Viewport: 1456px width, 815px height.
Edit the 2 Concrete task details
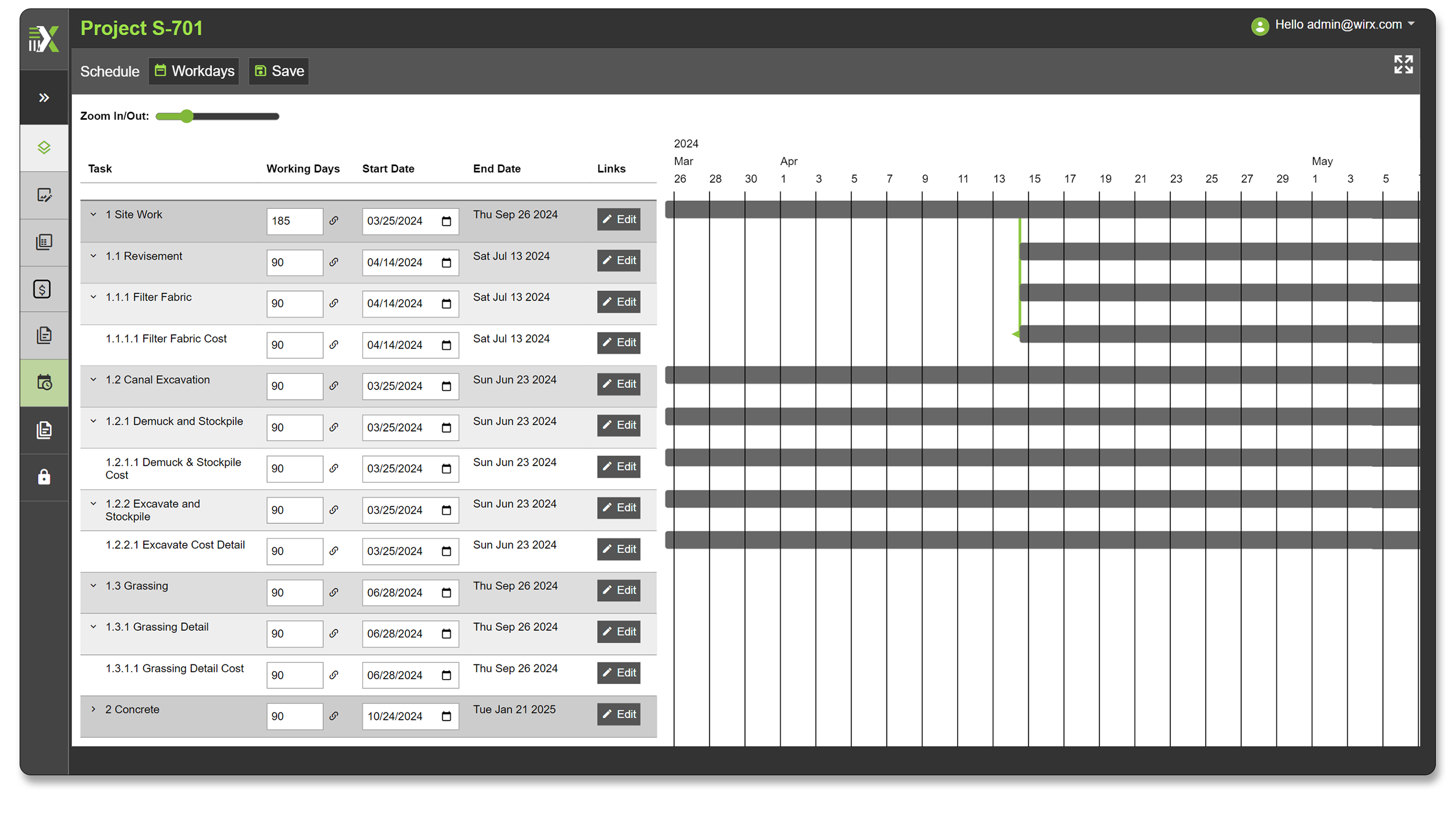click(619, 714)
